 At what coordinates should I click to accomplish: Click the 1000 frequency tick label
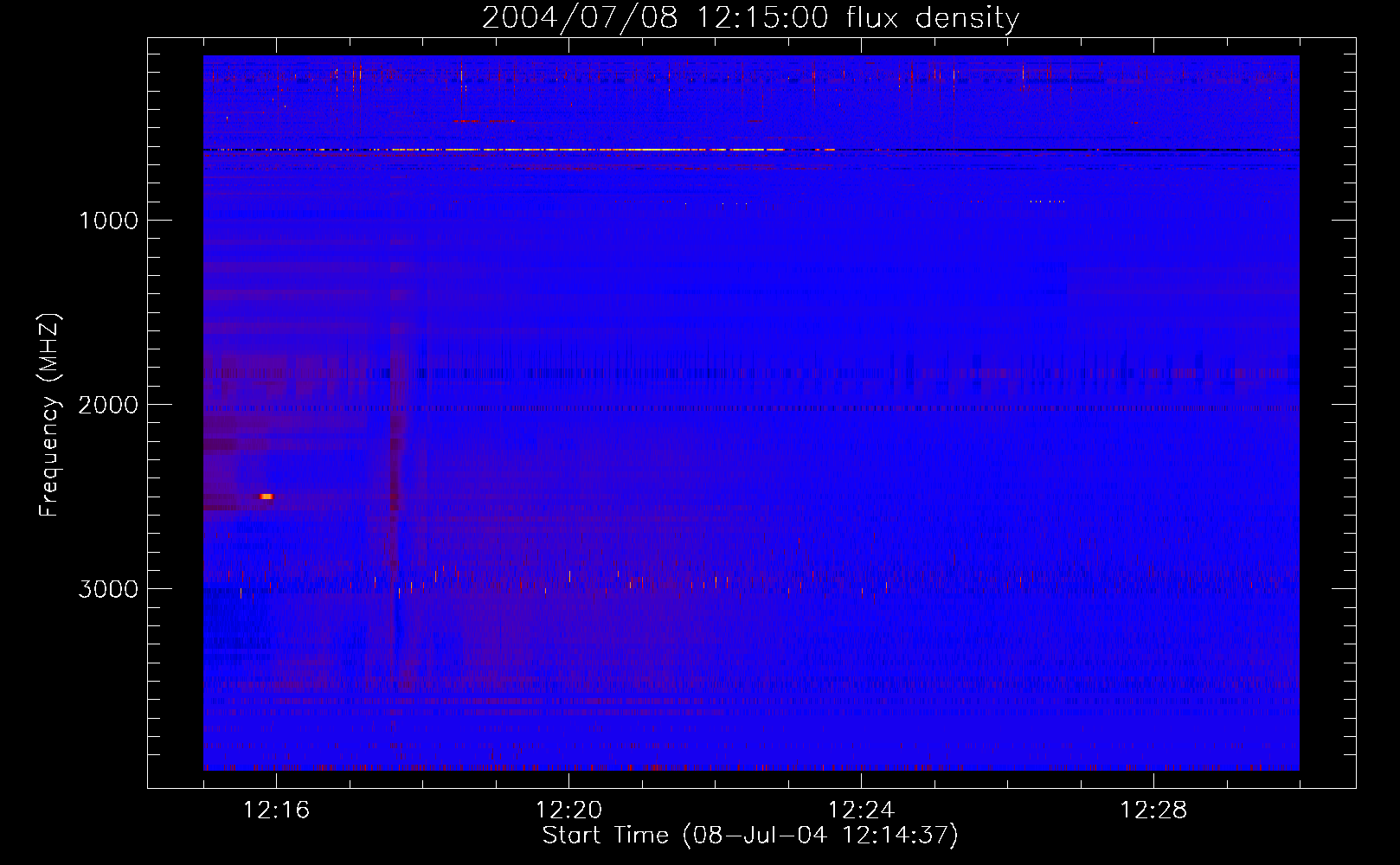109,221
